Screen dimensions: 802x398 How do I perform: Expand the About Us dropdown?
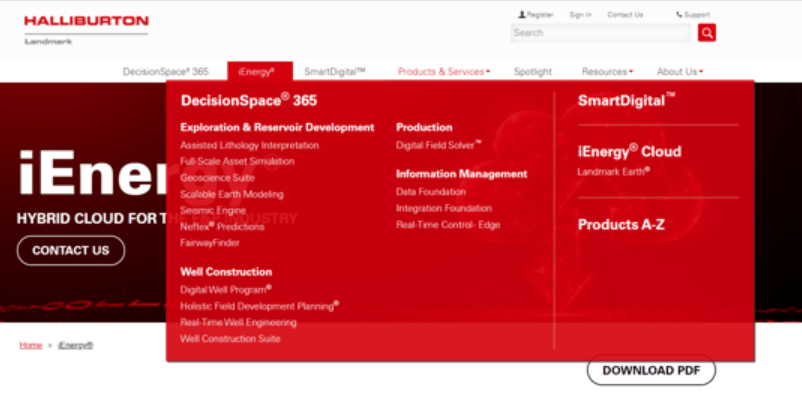tap(680, 72)
